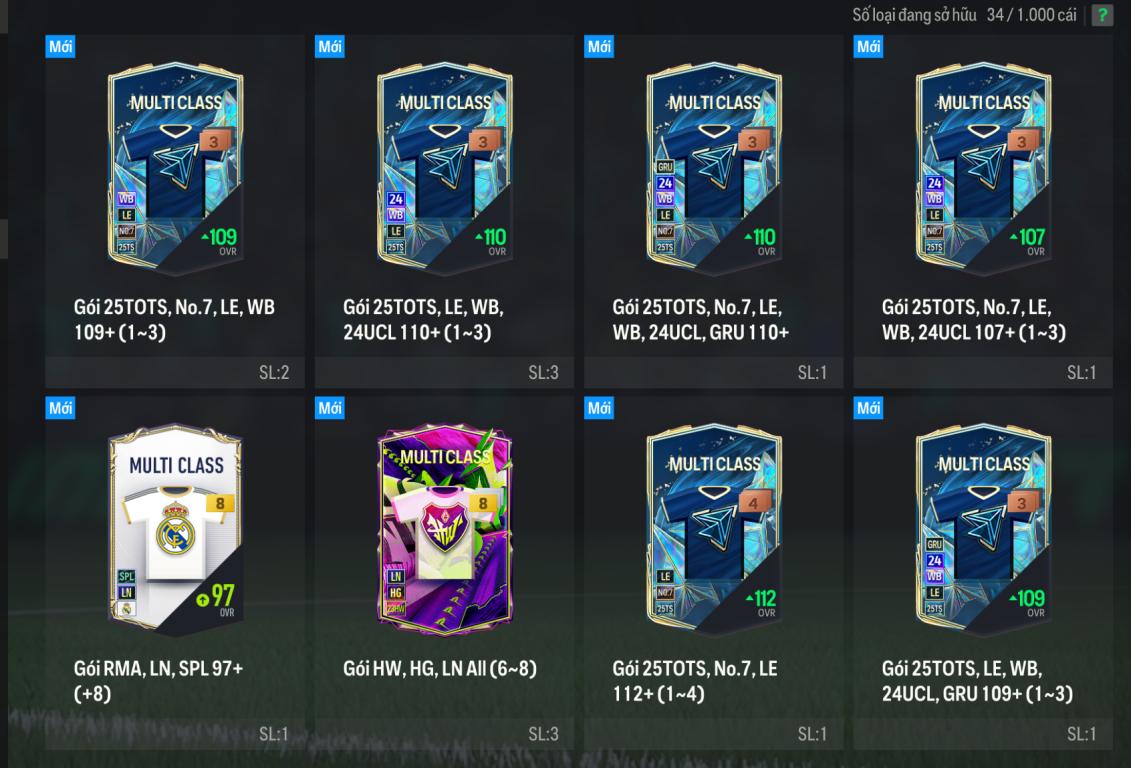Click the 'Gói 25TOTS, No.7, LE, WB 109+ (1~3)' title
1131x768 pixels.
(x=174, y=319)
